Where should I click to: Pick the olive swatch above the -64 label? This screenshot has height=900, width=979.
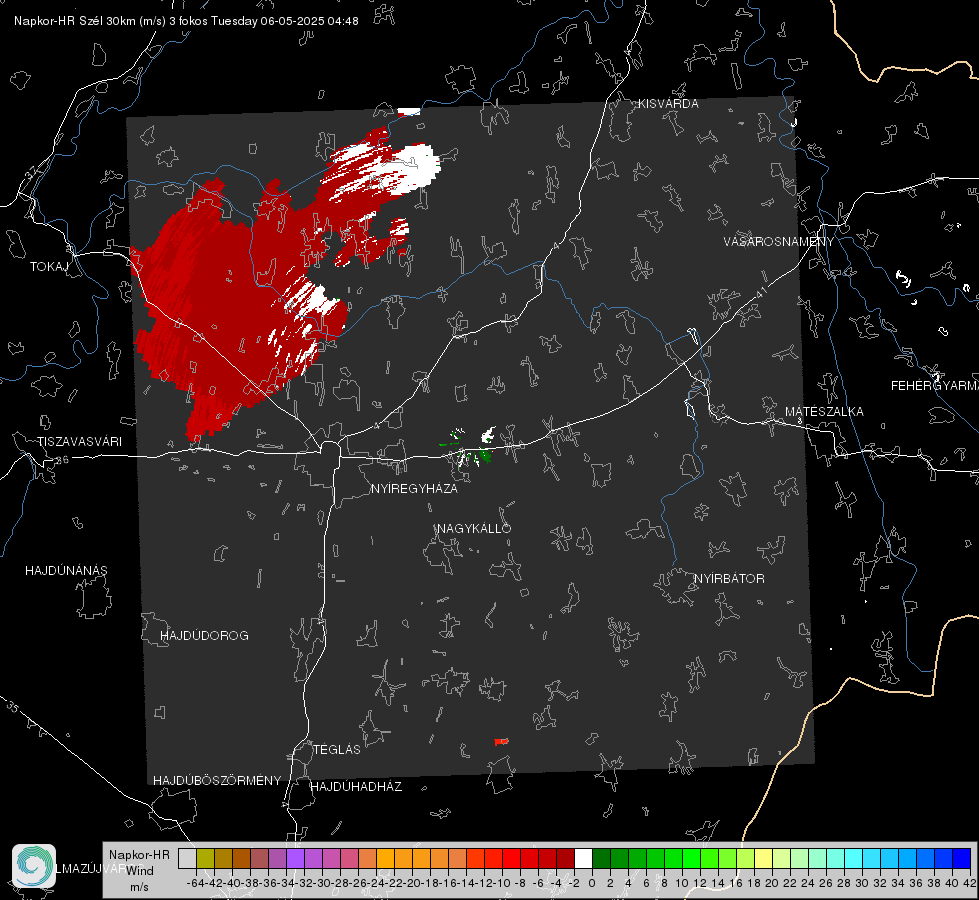pos(205,858)
